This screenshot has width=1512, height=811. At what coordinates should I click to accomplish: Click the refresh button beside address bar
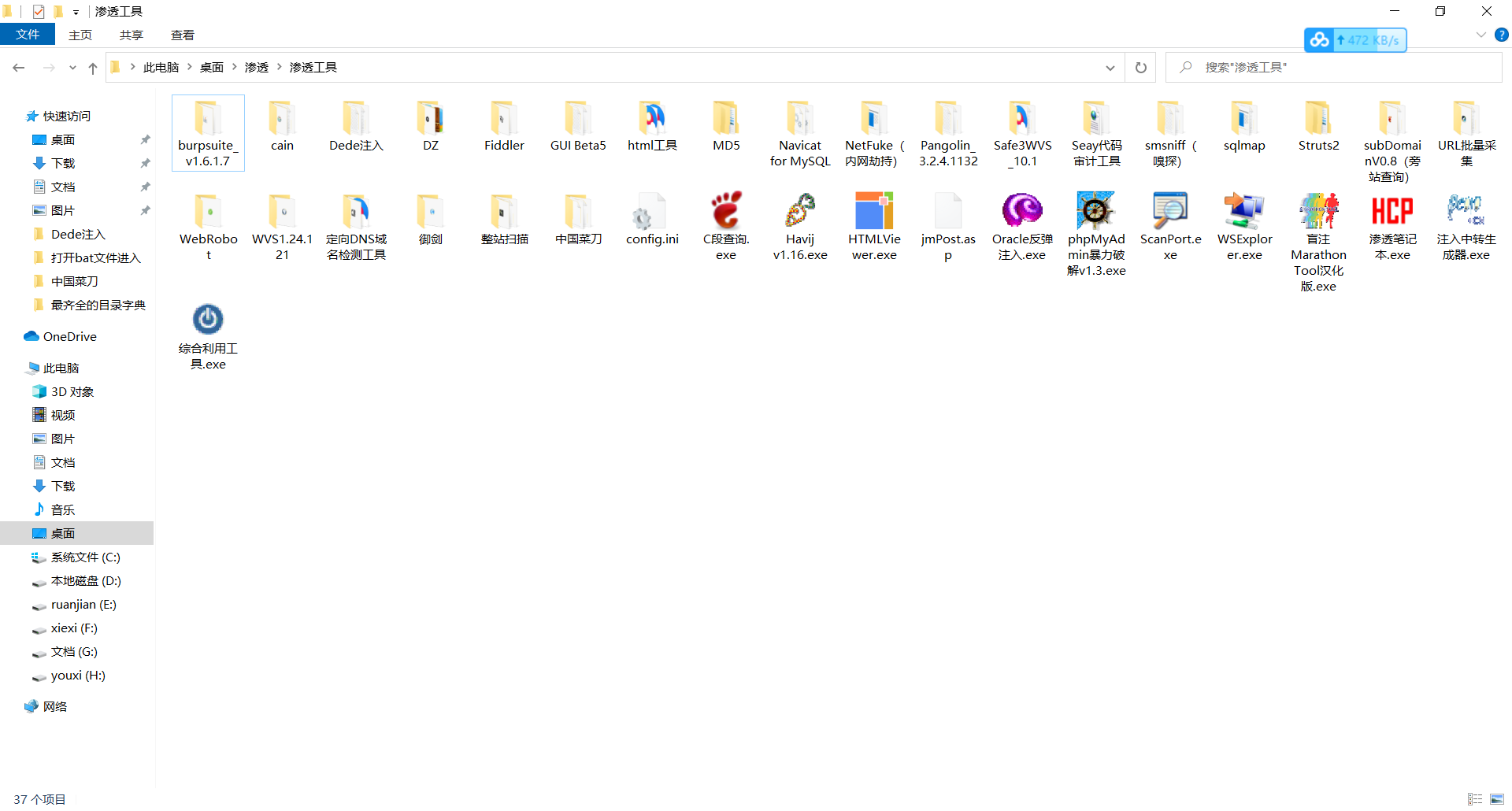pyautogui.click(x=1140, y=68)
